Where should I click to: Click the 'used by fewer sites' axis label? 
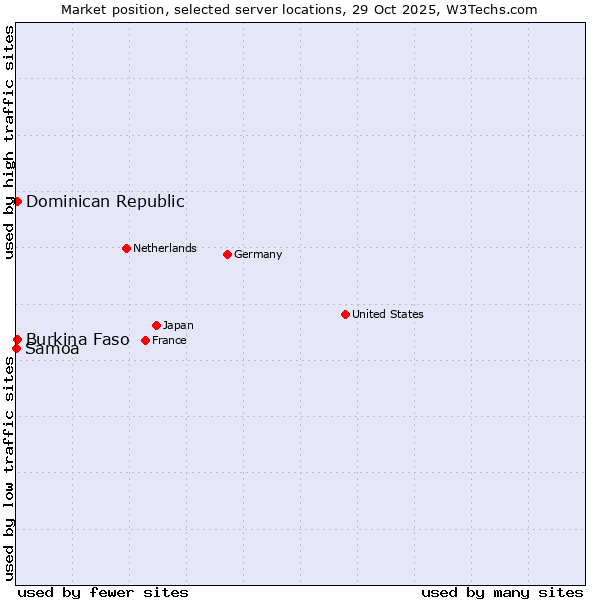coord(103,592)
